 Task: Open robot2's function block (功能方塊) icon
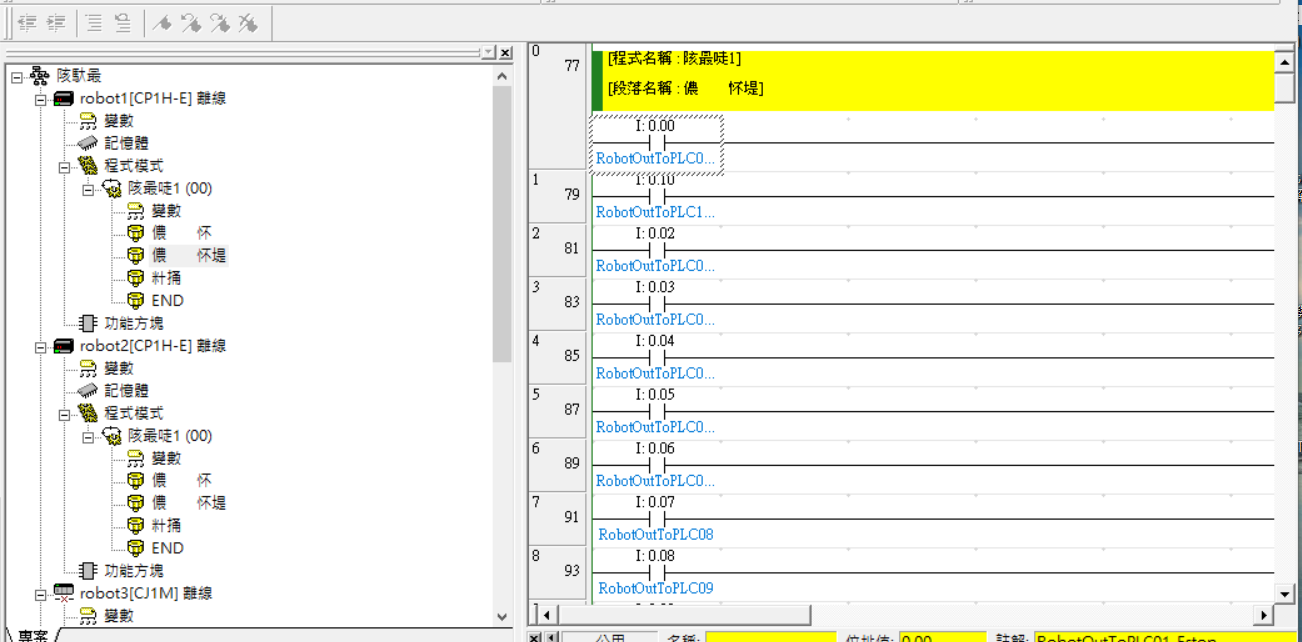tap(88, 570)
